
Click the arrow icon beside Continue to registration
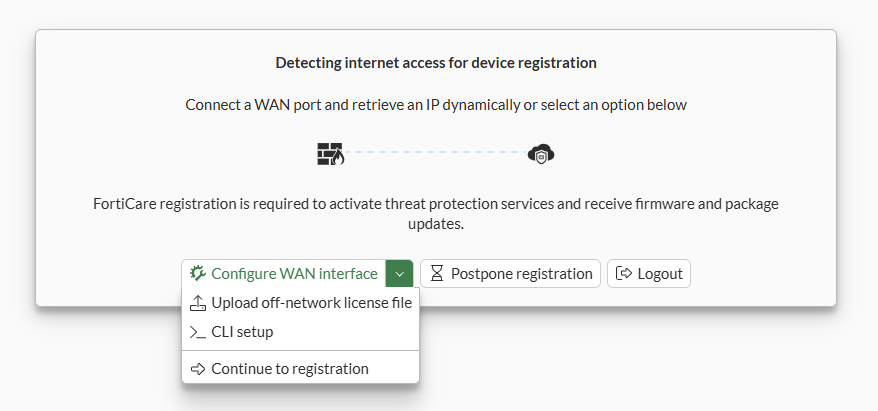click(x=197, y=368)
